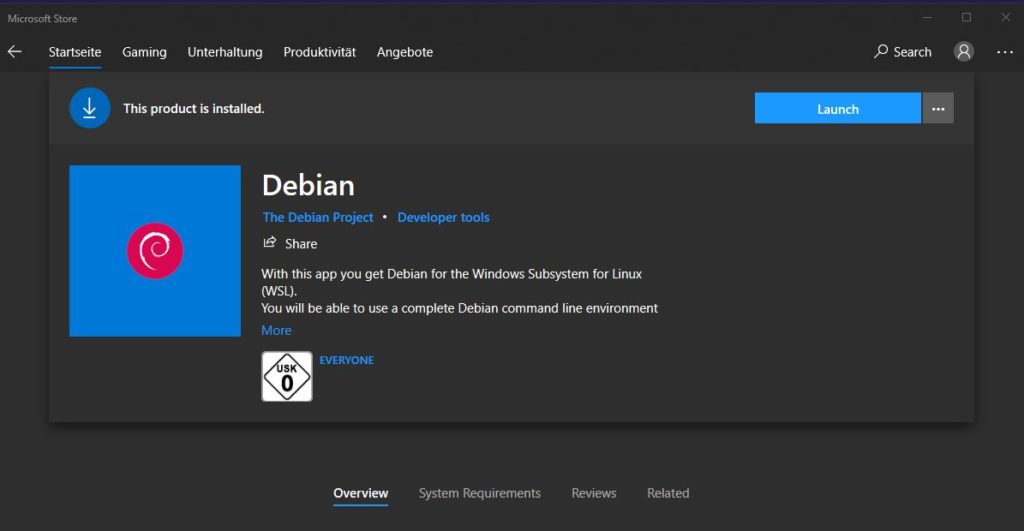Click the Share icon
The image size is (1024, 531).
tap(269, 243)
